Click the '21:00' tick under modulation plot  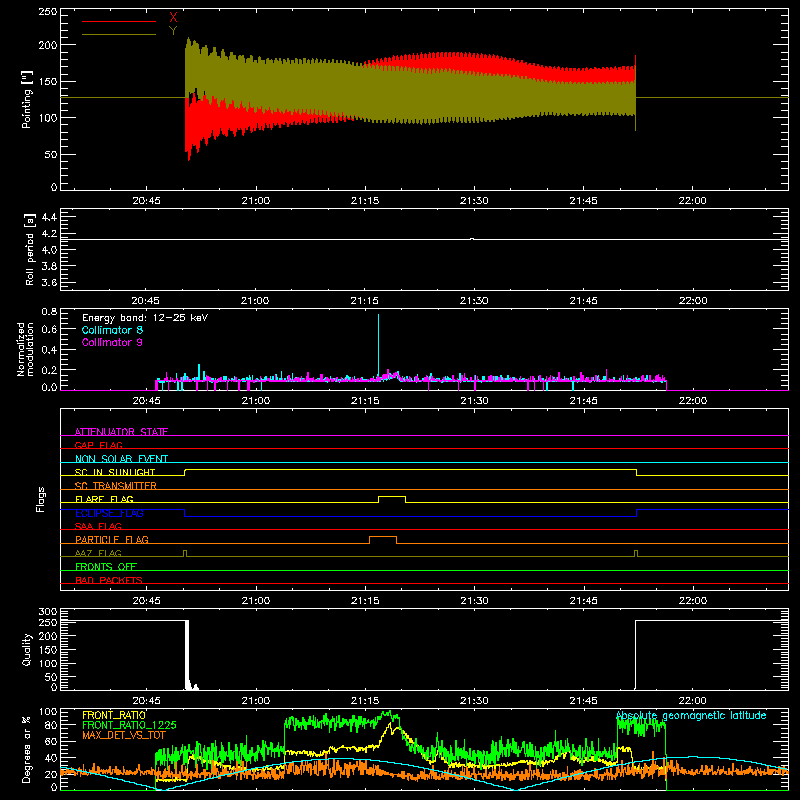[256, 401]
